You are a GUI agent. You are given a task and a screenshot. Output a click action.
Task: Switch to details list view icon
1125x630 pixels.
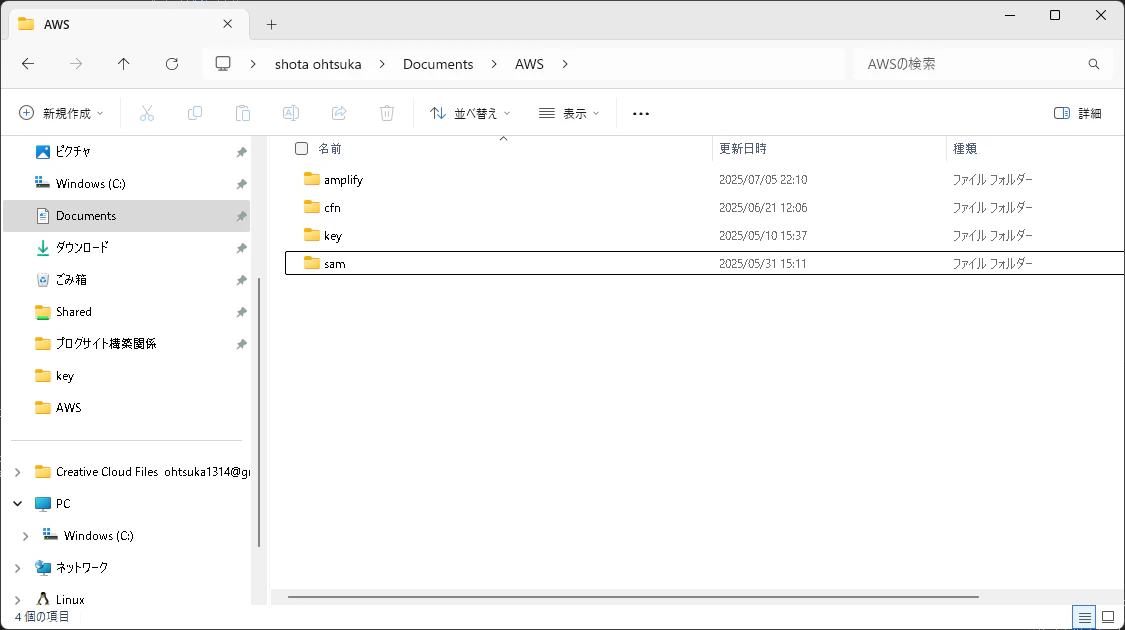point(1084,617)
